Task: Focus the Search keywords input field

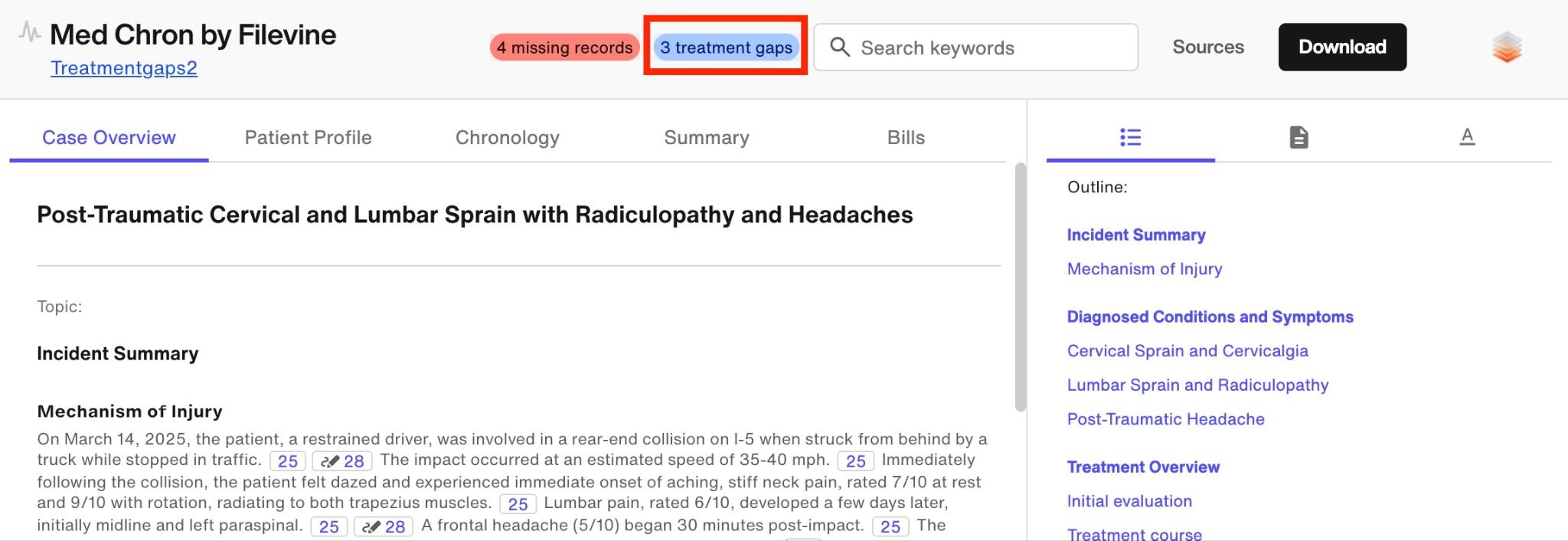Action: (975, 48)
